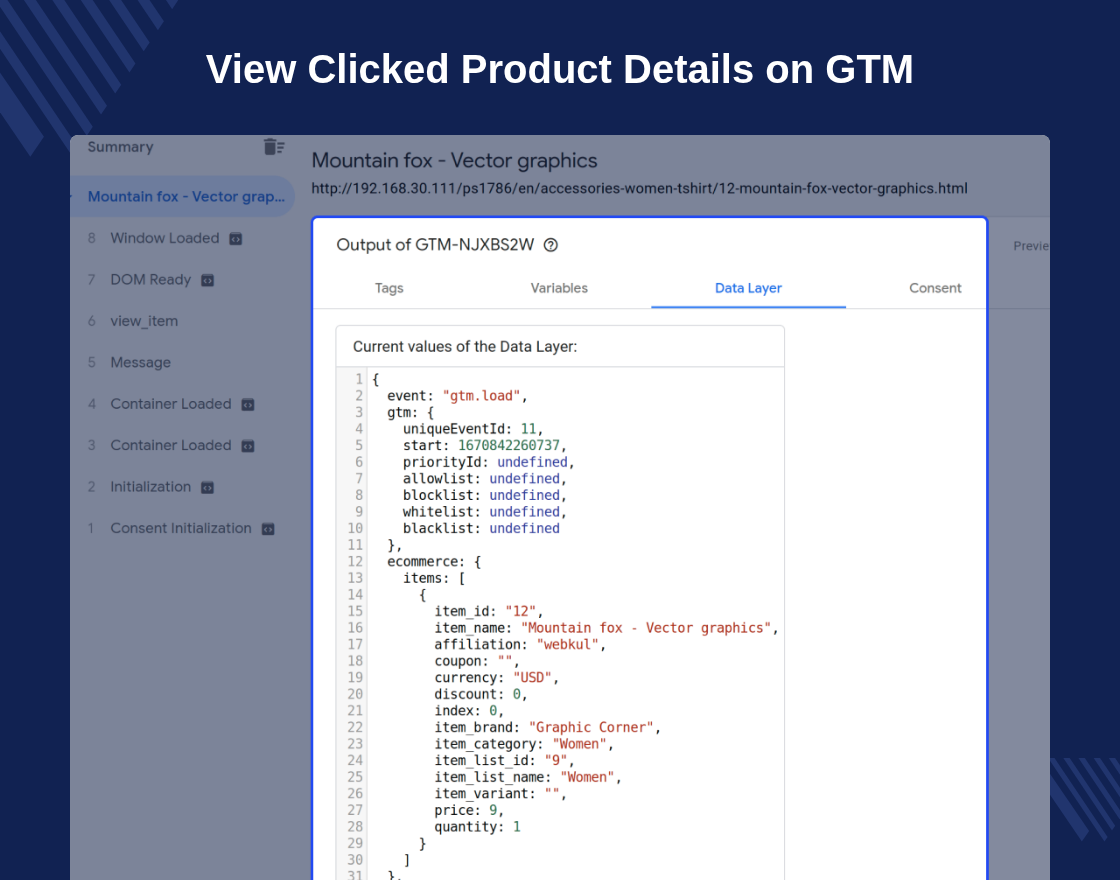Click the blacklist undefined value
1120x880 pixels.
524,529
